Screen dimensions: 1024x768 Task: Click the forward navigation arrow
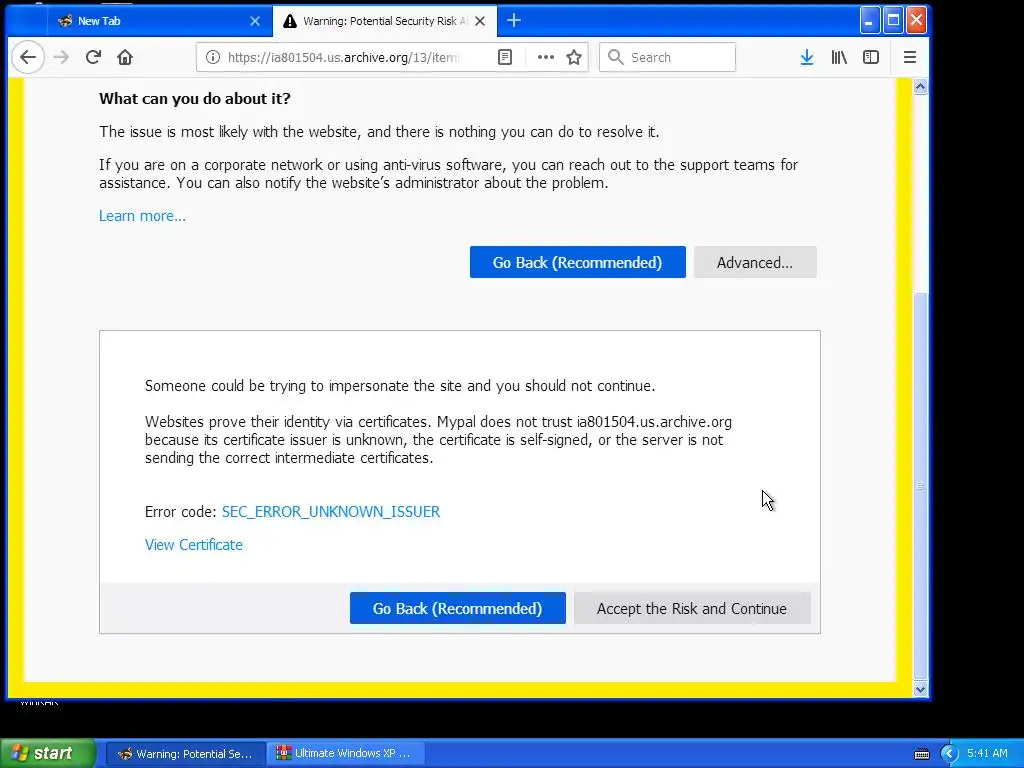(x=61, y=57)
